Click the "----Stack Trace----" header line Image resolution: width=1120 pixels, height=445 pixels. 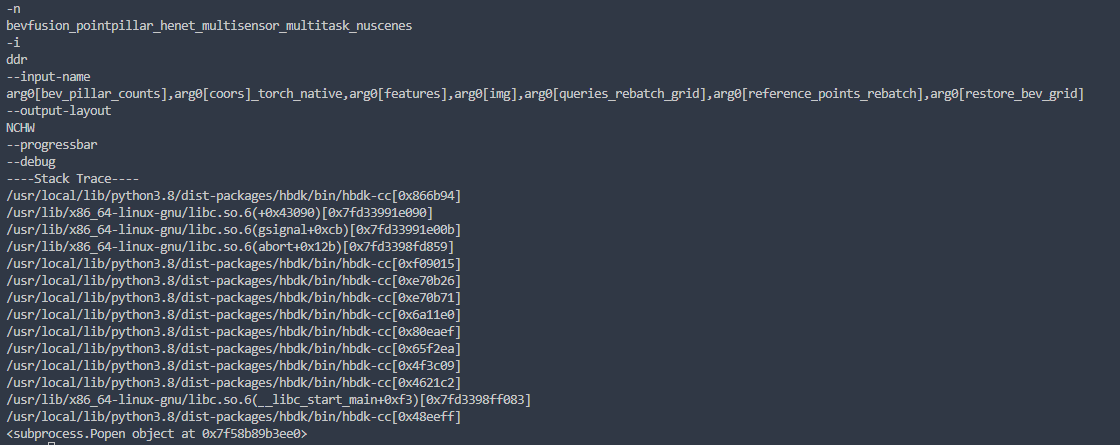(x=72, y=178)
